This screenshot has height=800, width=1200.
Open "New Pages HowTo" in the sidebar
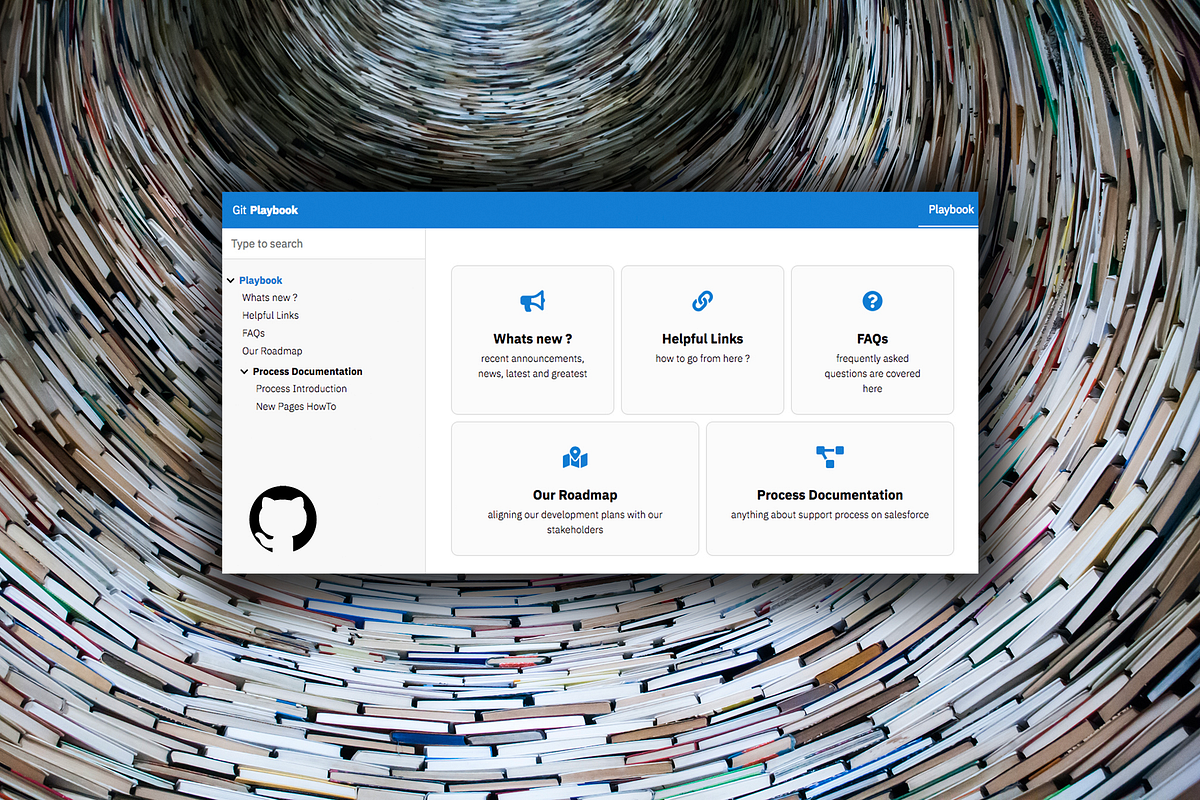click(x=295, y=406)
